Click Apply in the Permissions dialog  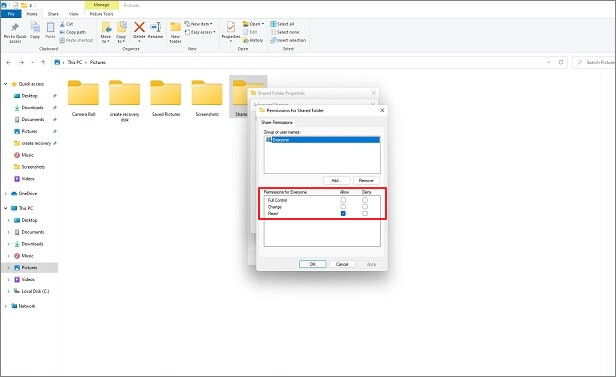(x=371, y=264)
